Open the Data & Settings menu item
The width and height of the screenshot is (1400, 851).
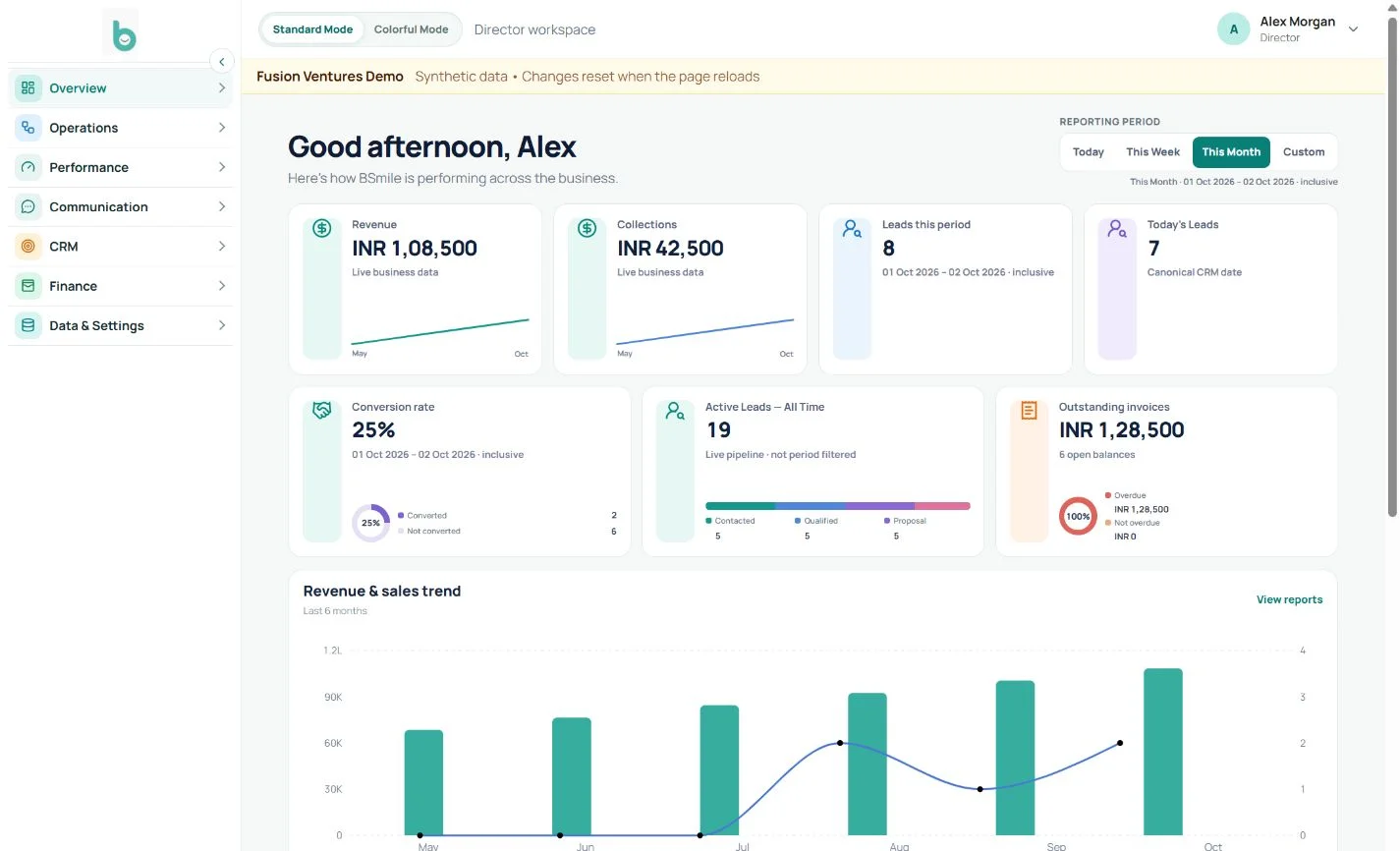[x=121, y=325]
